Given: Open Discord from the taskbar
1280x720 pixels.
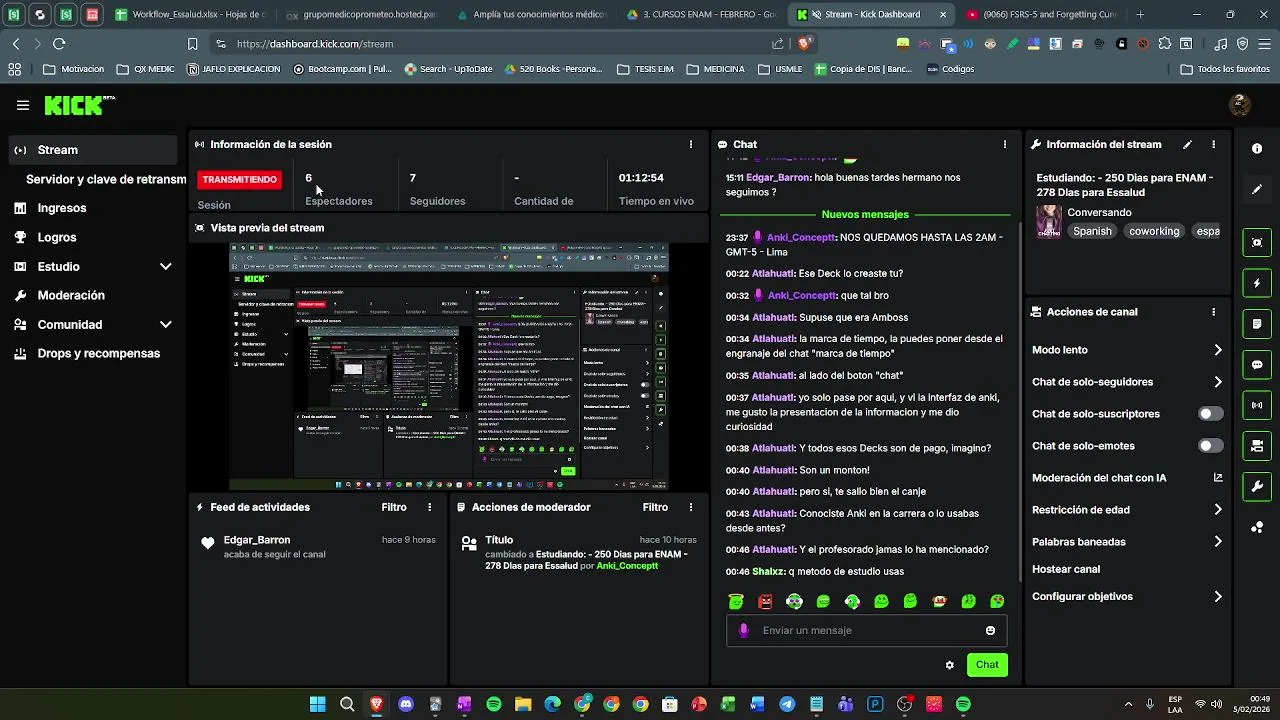Looking at the screenshot, I should click(x=405, y=704).
